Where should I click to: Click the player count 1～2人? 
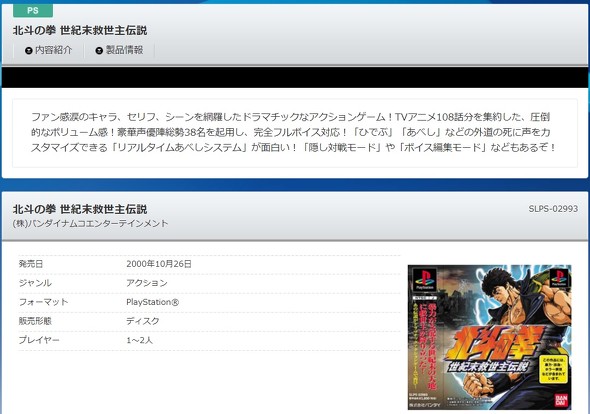pyautogui.click(x=140, y=340)
